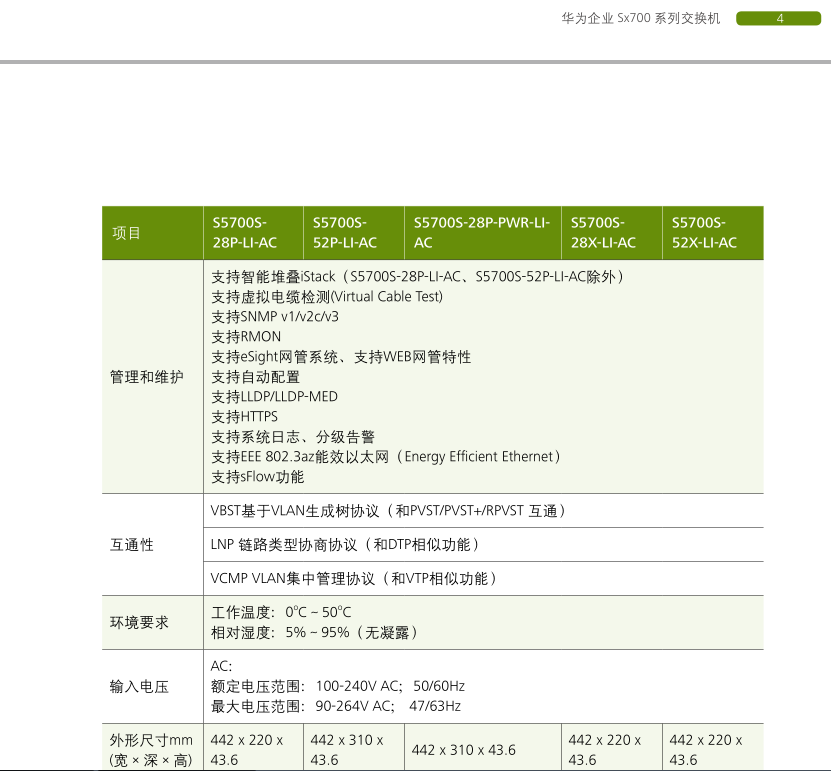Image resolution: width=831 pixels, height=771 pixels.
Task: Click column header "S5700S-52X-LI-AC"
Action: tap(713, 233)
